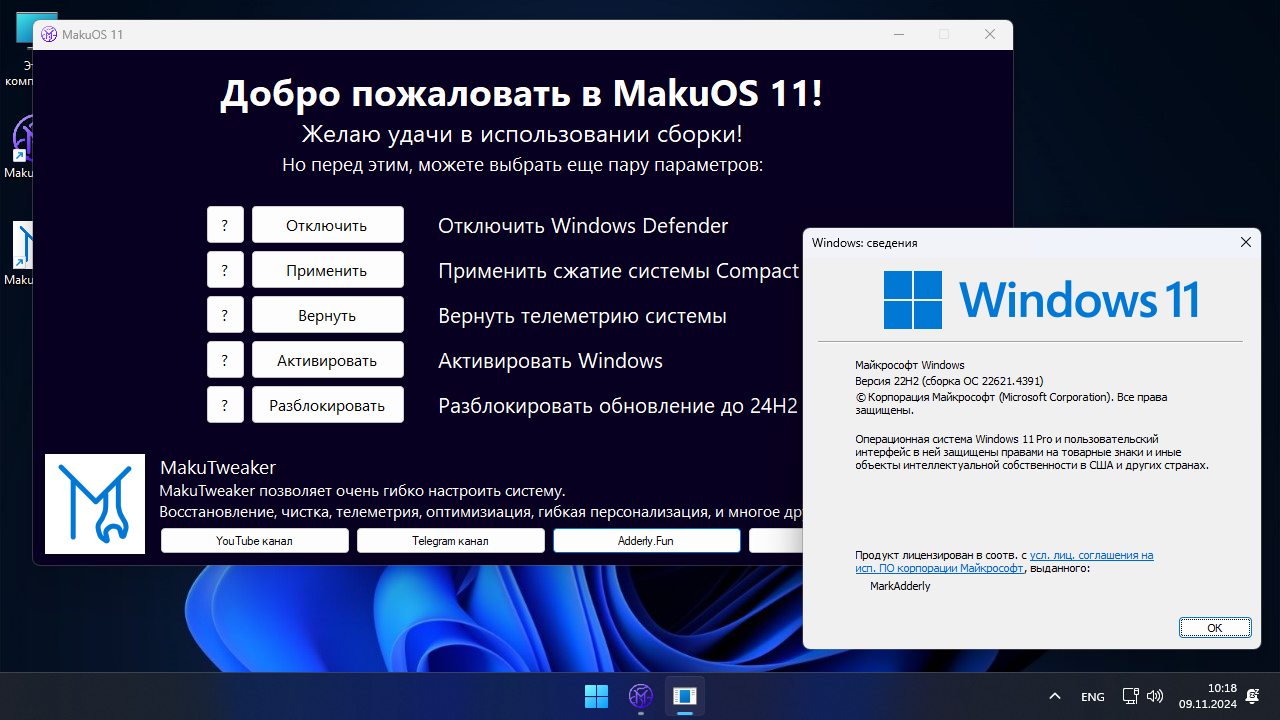This screenshot has width=1280, height=720.
Task: Click label Разблокировать обновление до 24H2
Action: point(618,406)
